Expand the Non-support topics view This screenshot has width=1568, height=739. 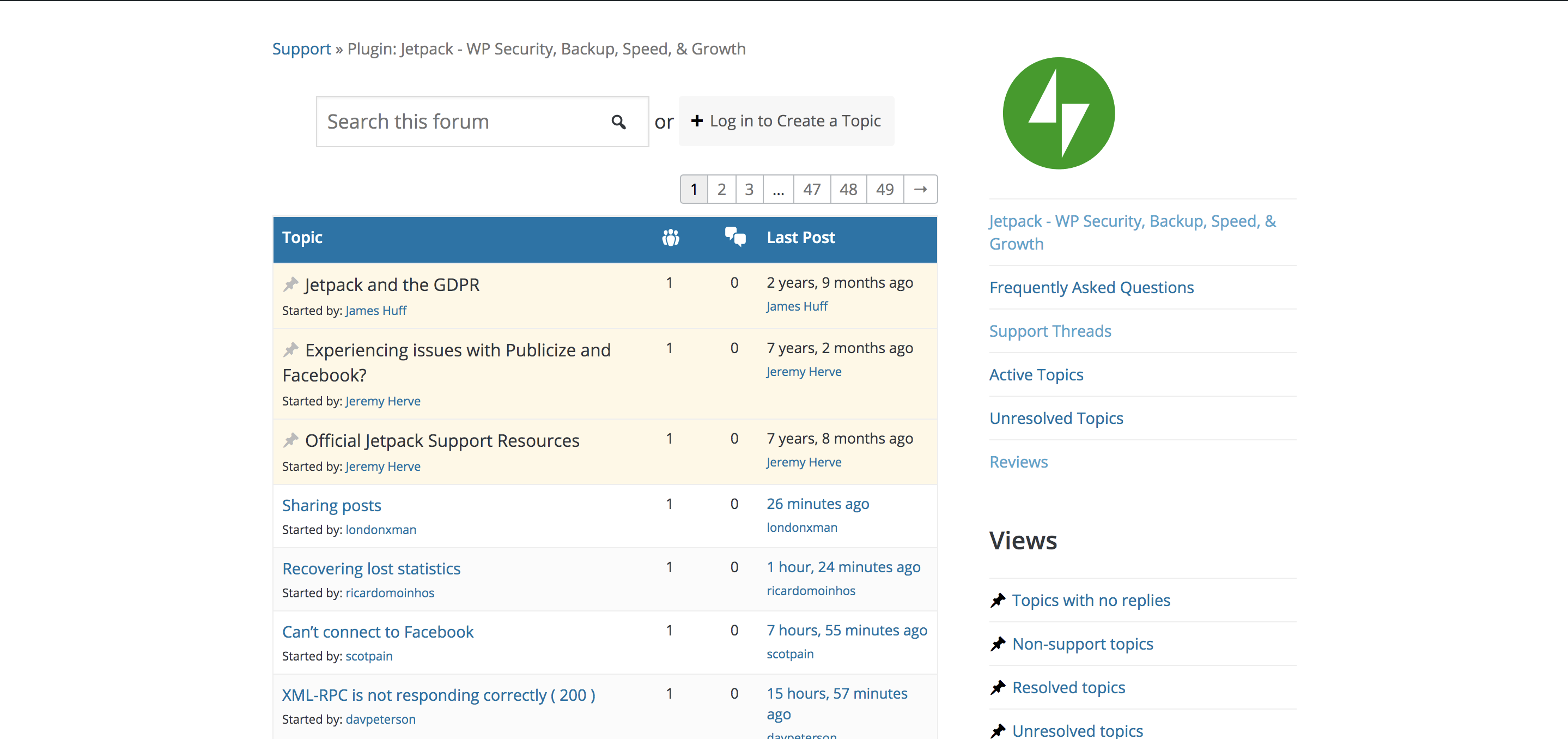click(x=1084, y=643)
